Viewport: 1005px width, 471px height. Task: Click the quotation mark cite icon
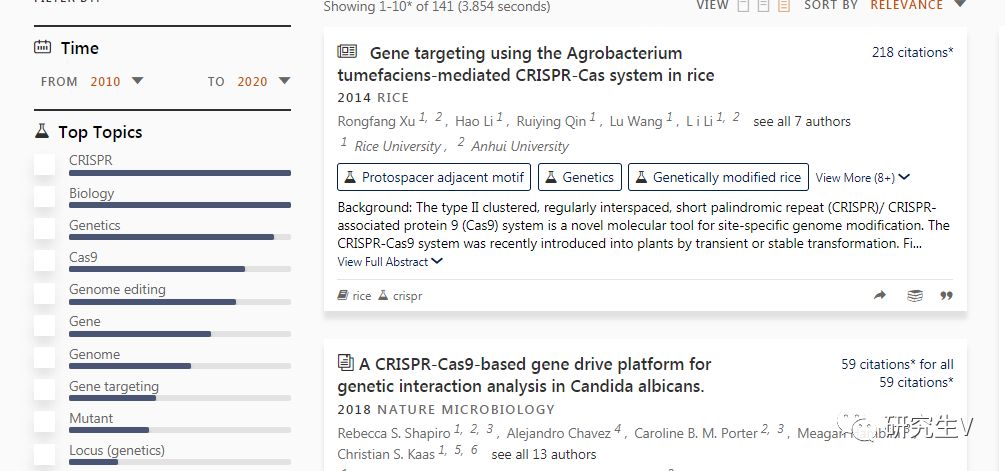(947, 295)
